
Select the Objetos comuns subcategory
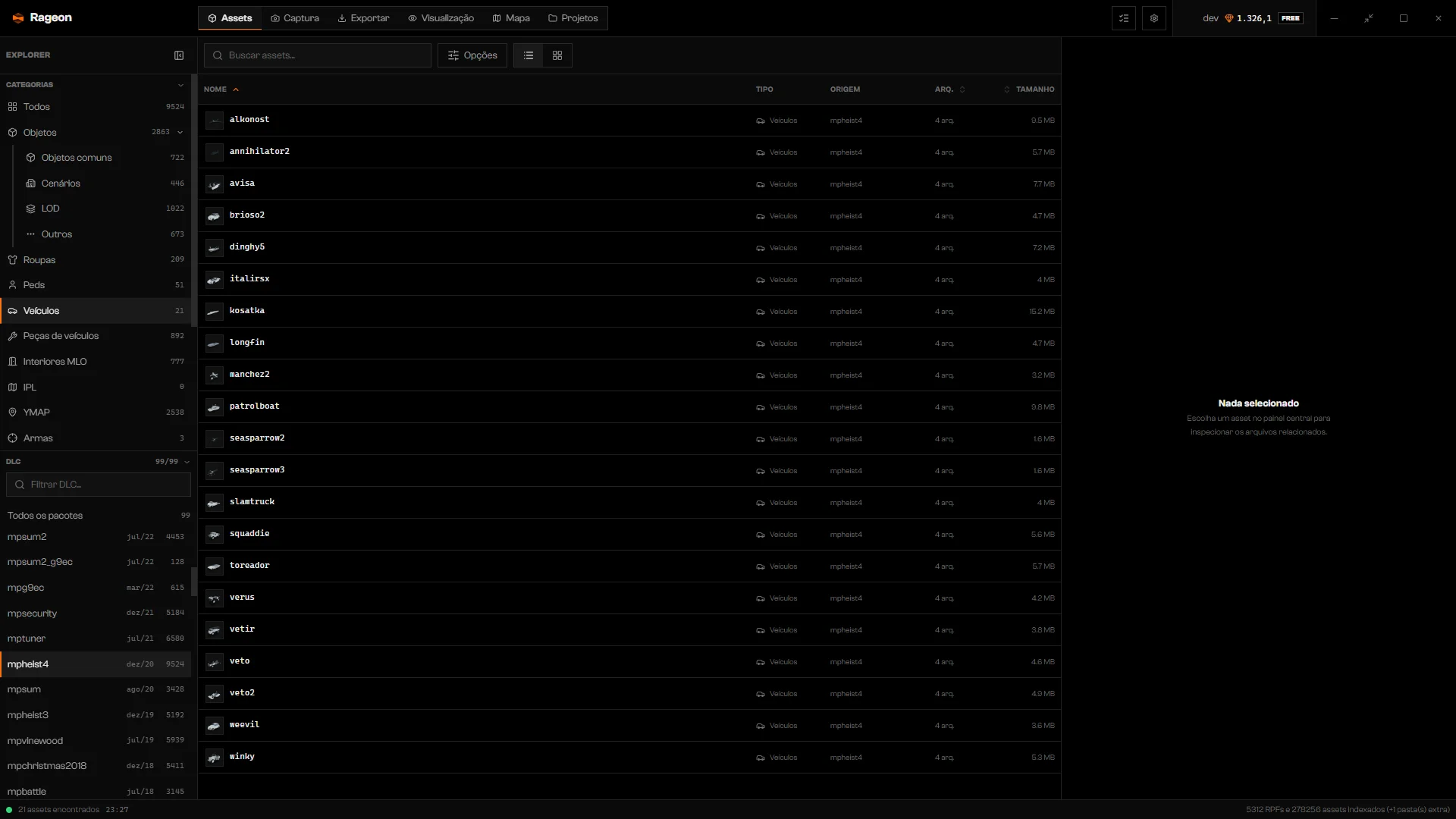105,158
